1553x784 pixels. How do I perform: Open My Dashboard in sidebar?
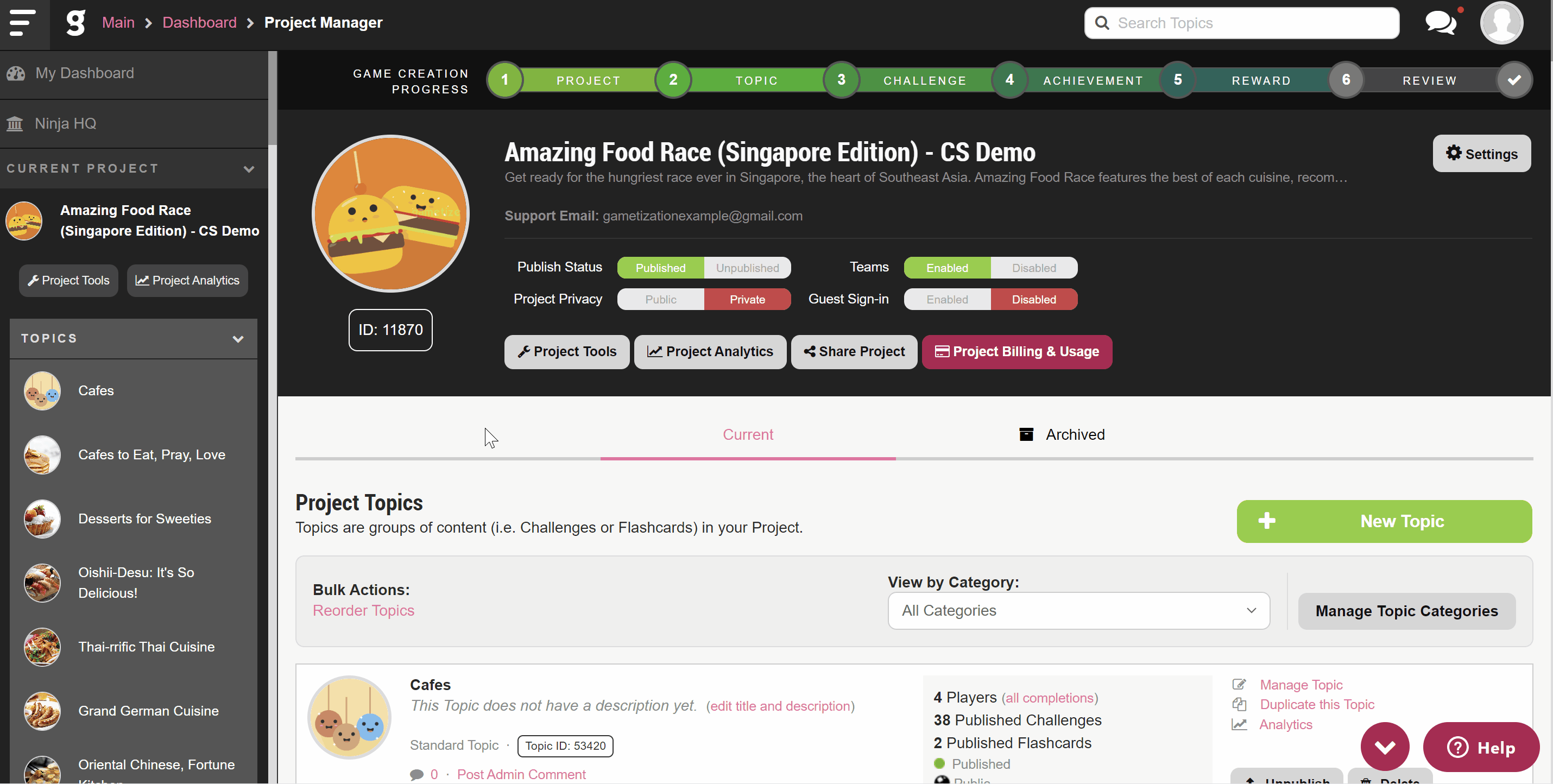coord(134,73)
